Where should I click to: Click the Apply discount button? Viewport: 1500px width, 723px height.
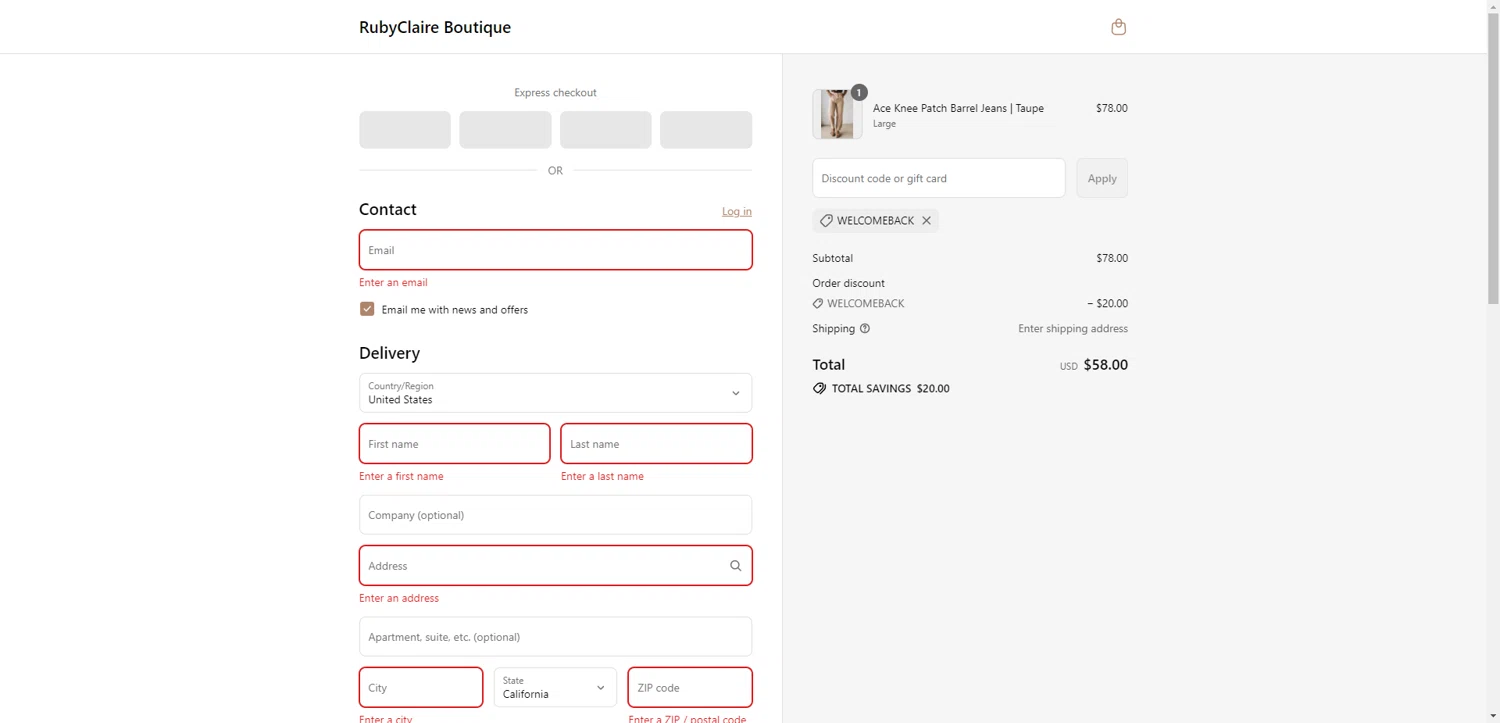click(1102, 178)
